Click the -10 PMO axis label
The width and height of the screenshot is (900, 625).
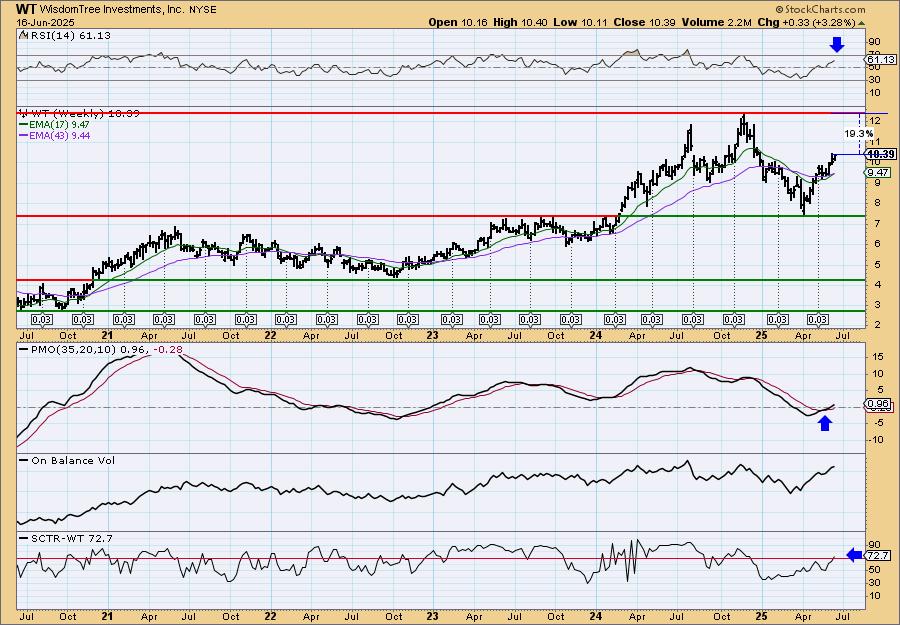click(x=876, y=440)
